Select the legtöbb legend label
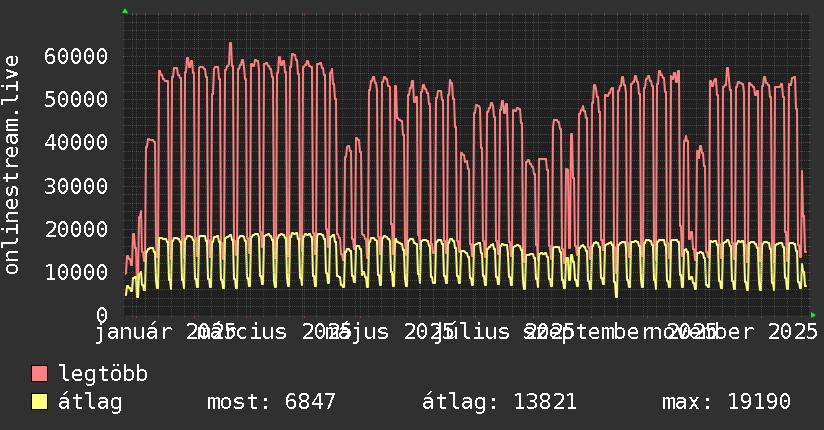Image resolution: width=824 pixels, height=430 pixels. 103,375
